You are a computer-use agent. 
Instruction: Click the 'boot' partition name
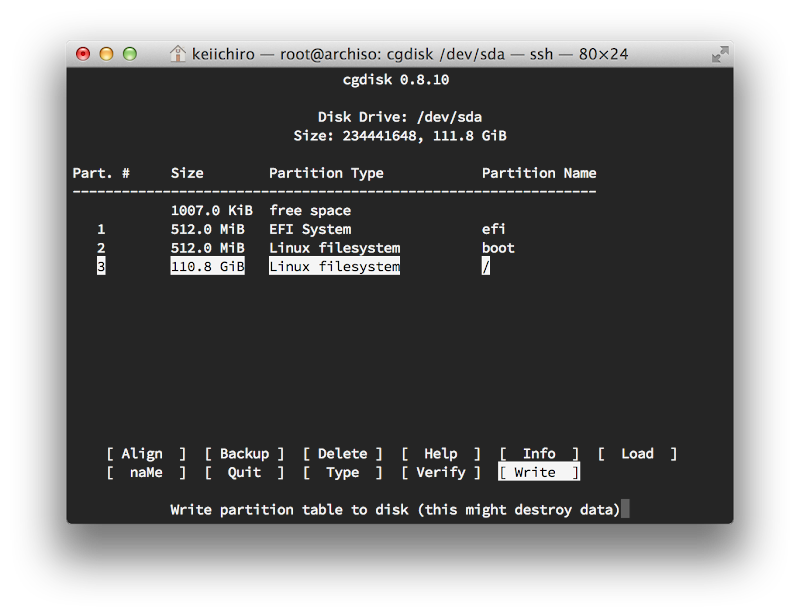pyautogui.click(x=498, y=248)
